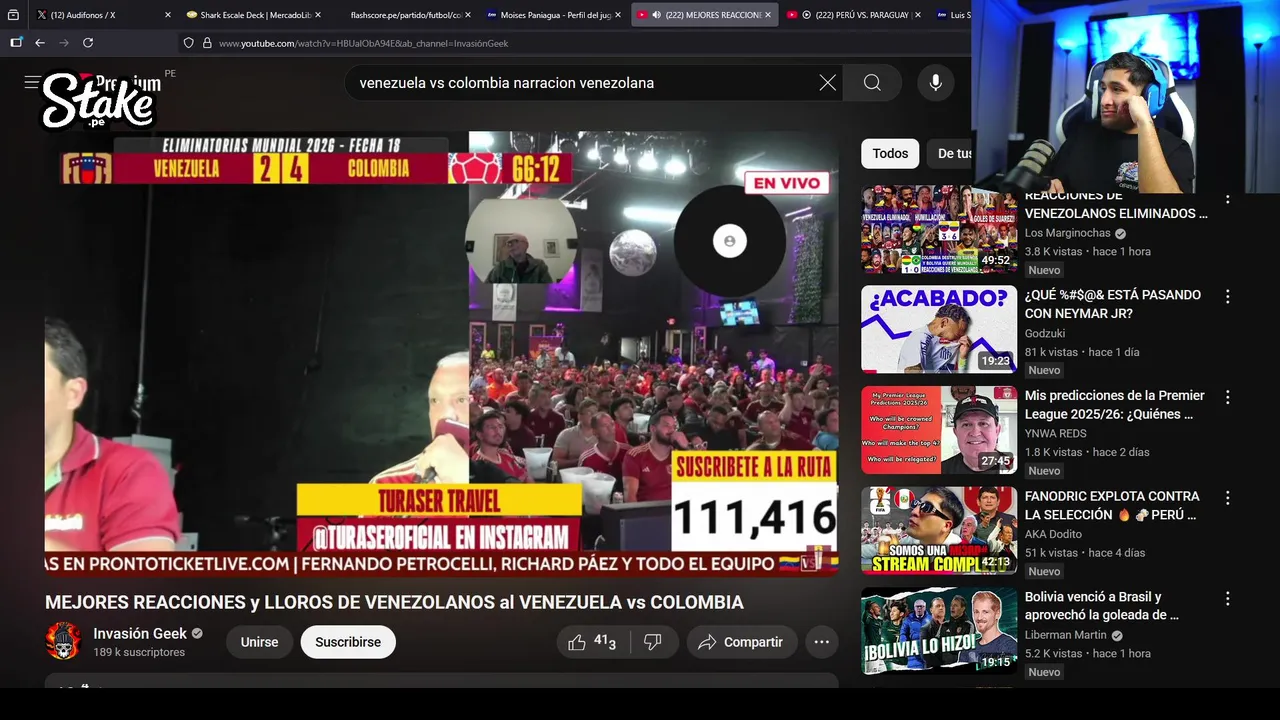Start voice search with the microphone icon
The height and width of the screenshot is (720, 1280).
(x=935, y=83)
